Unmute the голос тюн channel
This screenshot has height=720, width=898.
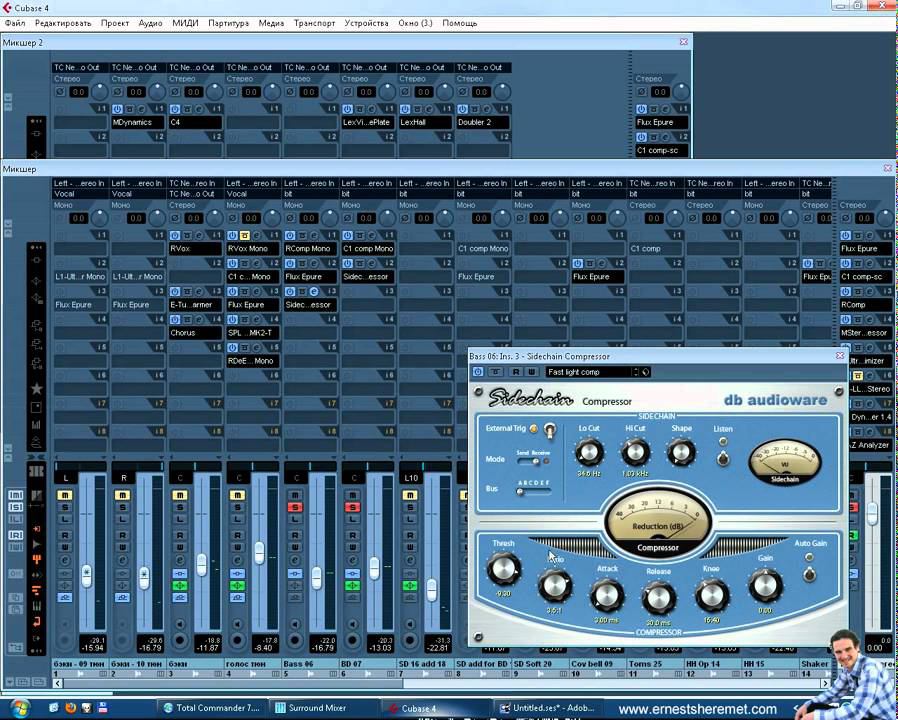(x=238, y=495)
